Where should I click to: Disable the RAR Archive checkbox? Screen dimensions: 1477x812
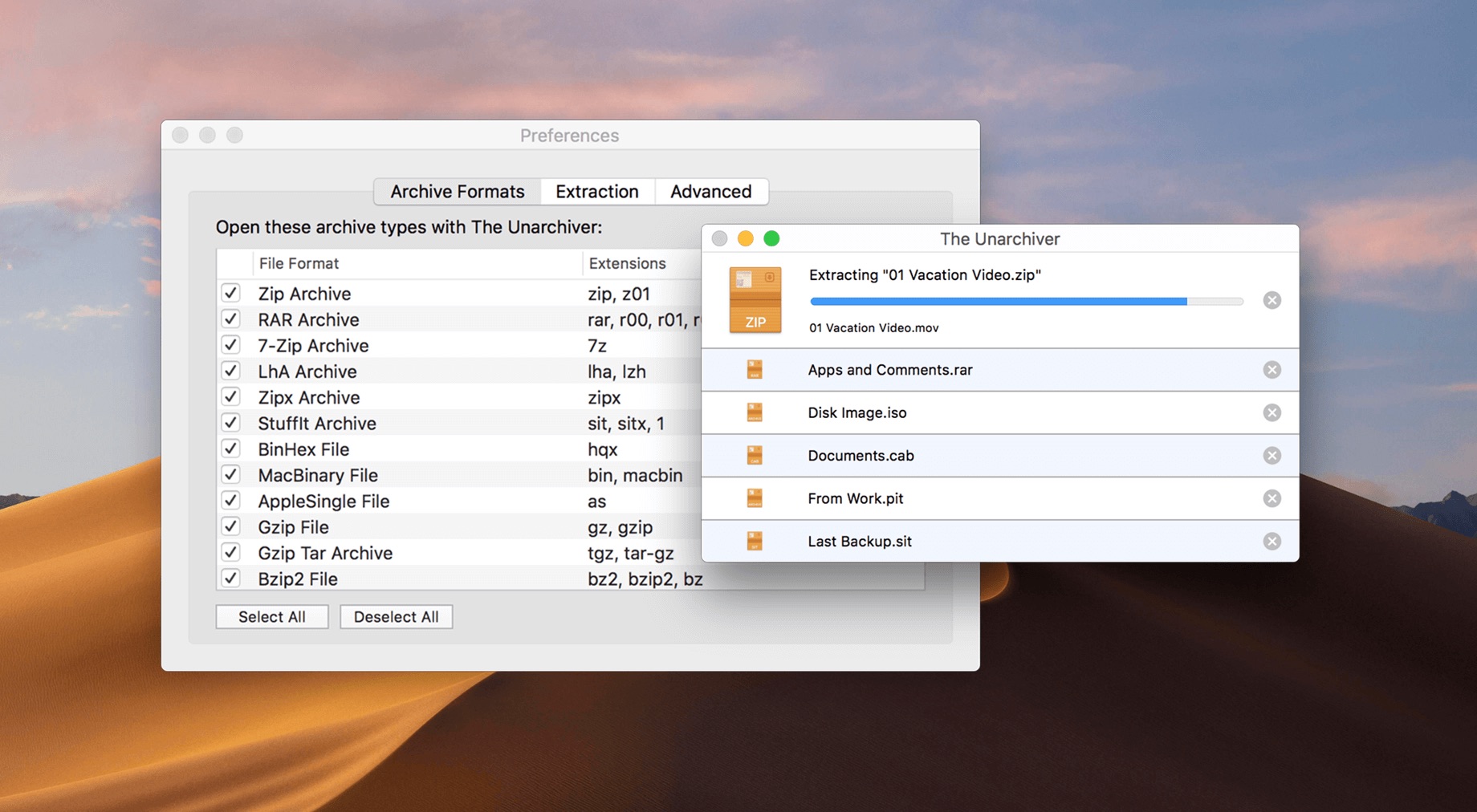pyautogui.click(x=230, y=319)
